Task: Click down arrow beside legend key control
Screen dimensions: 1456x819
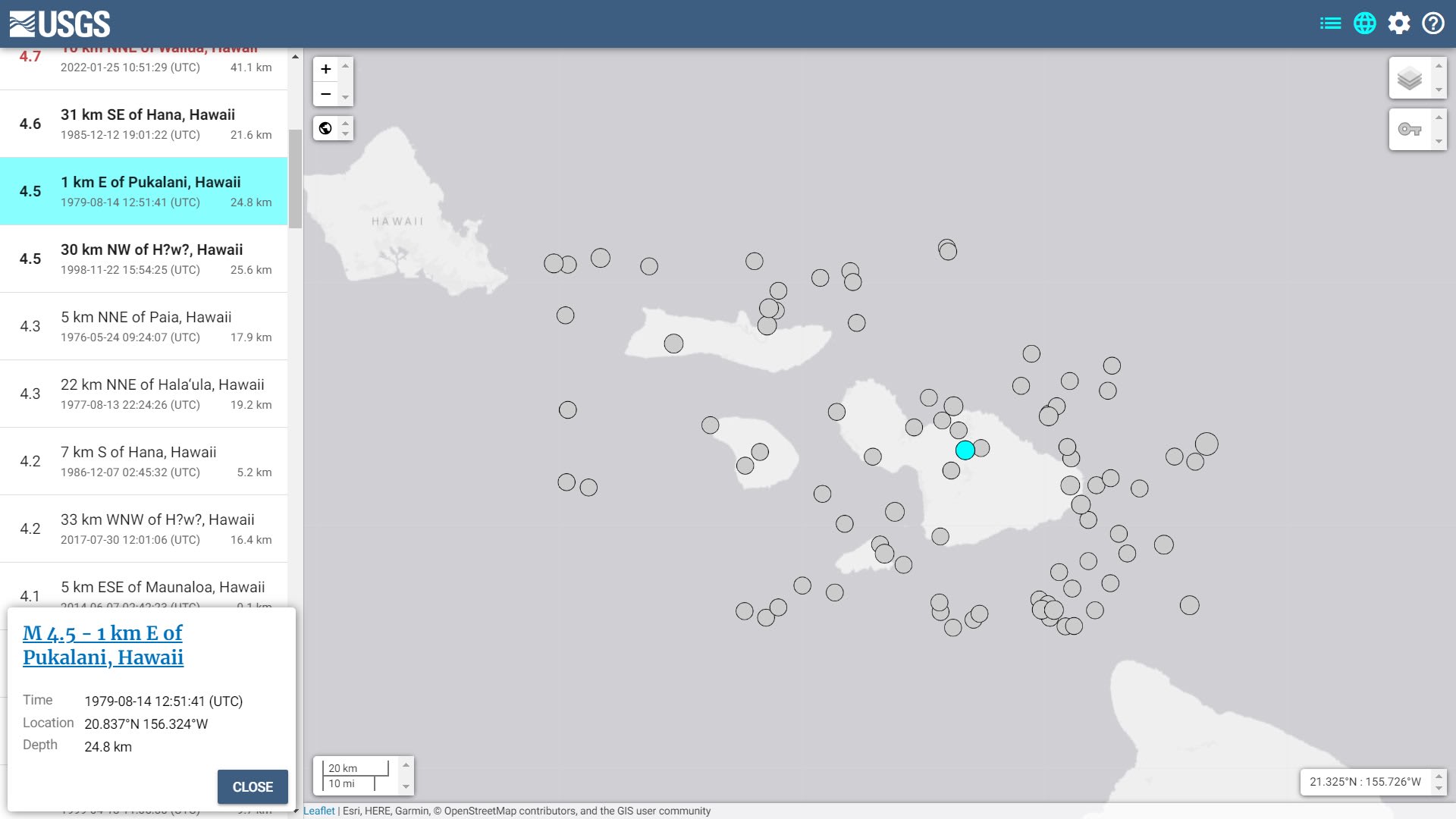Action: (x=1439, y=141)
